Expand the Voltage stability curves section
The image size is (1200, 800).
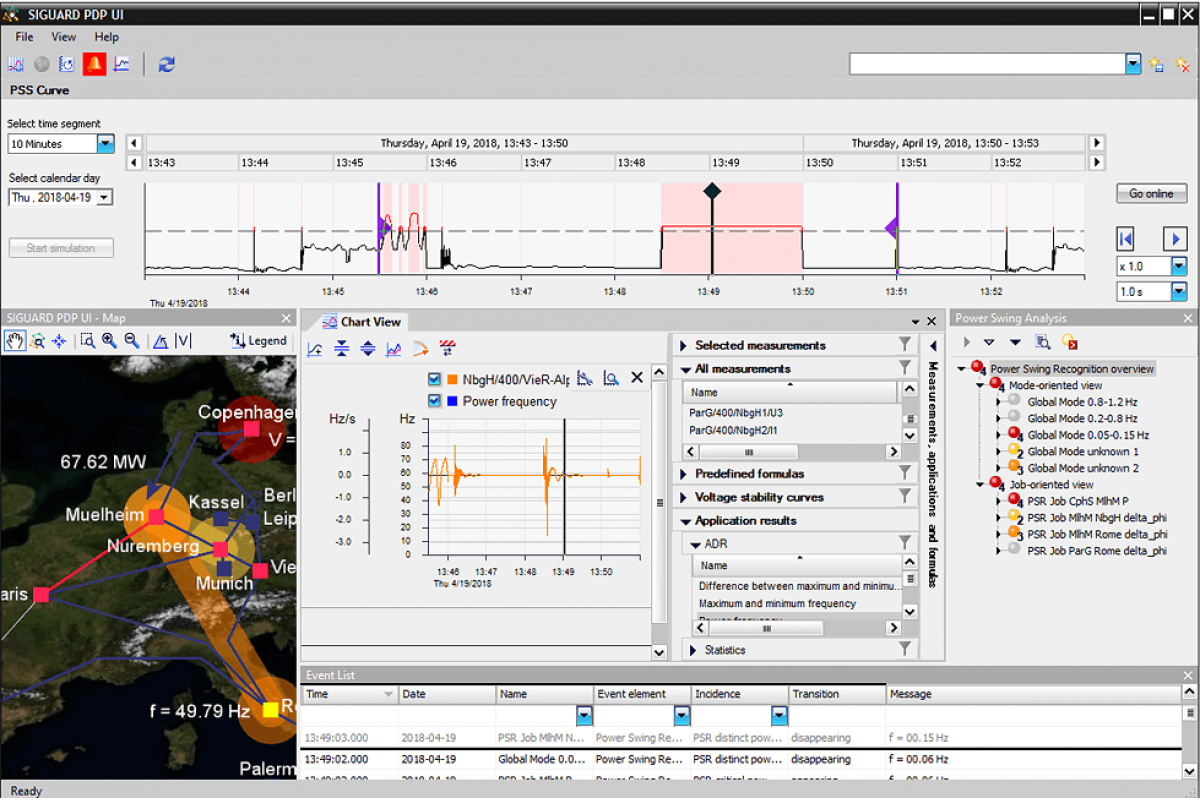[685, 497]
